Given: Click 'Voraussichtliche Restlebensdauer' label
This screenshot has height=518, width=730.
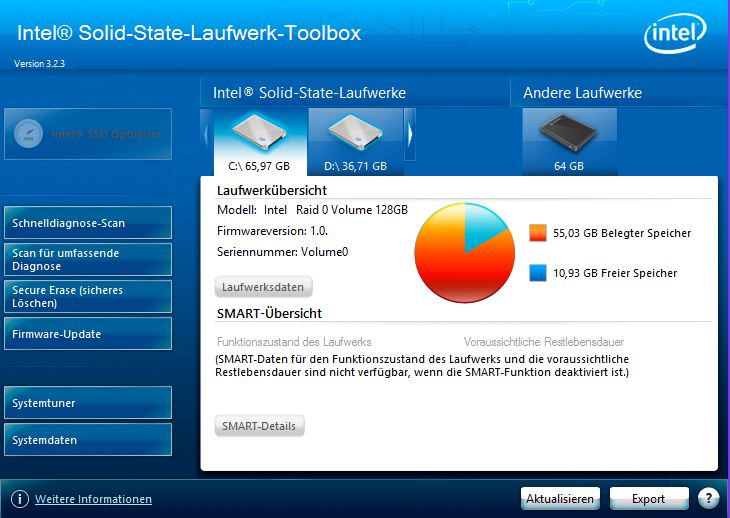Looking at the screenshot, I should click(x=544, y=342).
